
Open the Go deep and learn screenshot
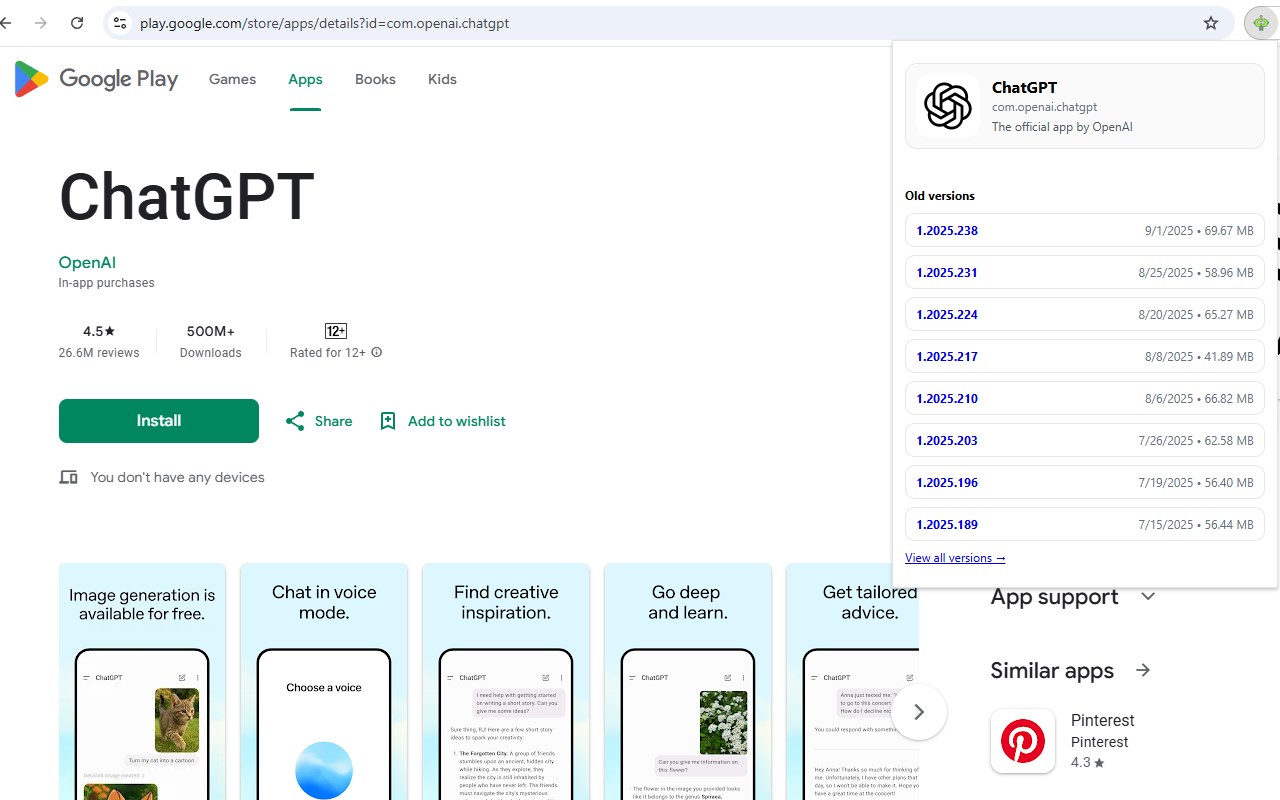click(688, 682)
